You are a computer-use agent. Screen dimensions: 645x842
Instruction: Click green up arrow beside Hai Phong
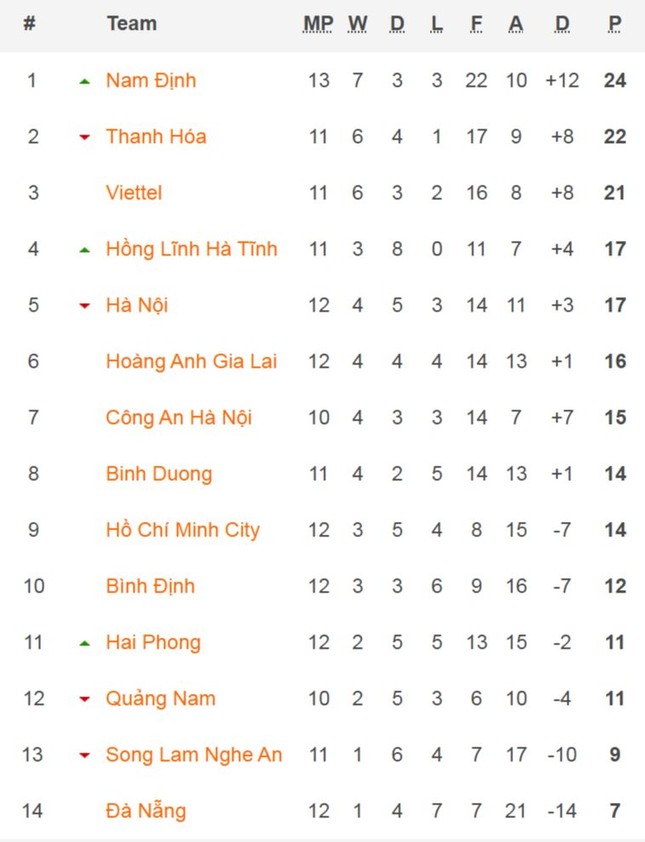pos(84,643)
